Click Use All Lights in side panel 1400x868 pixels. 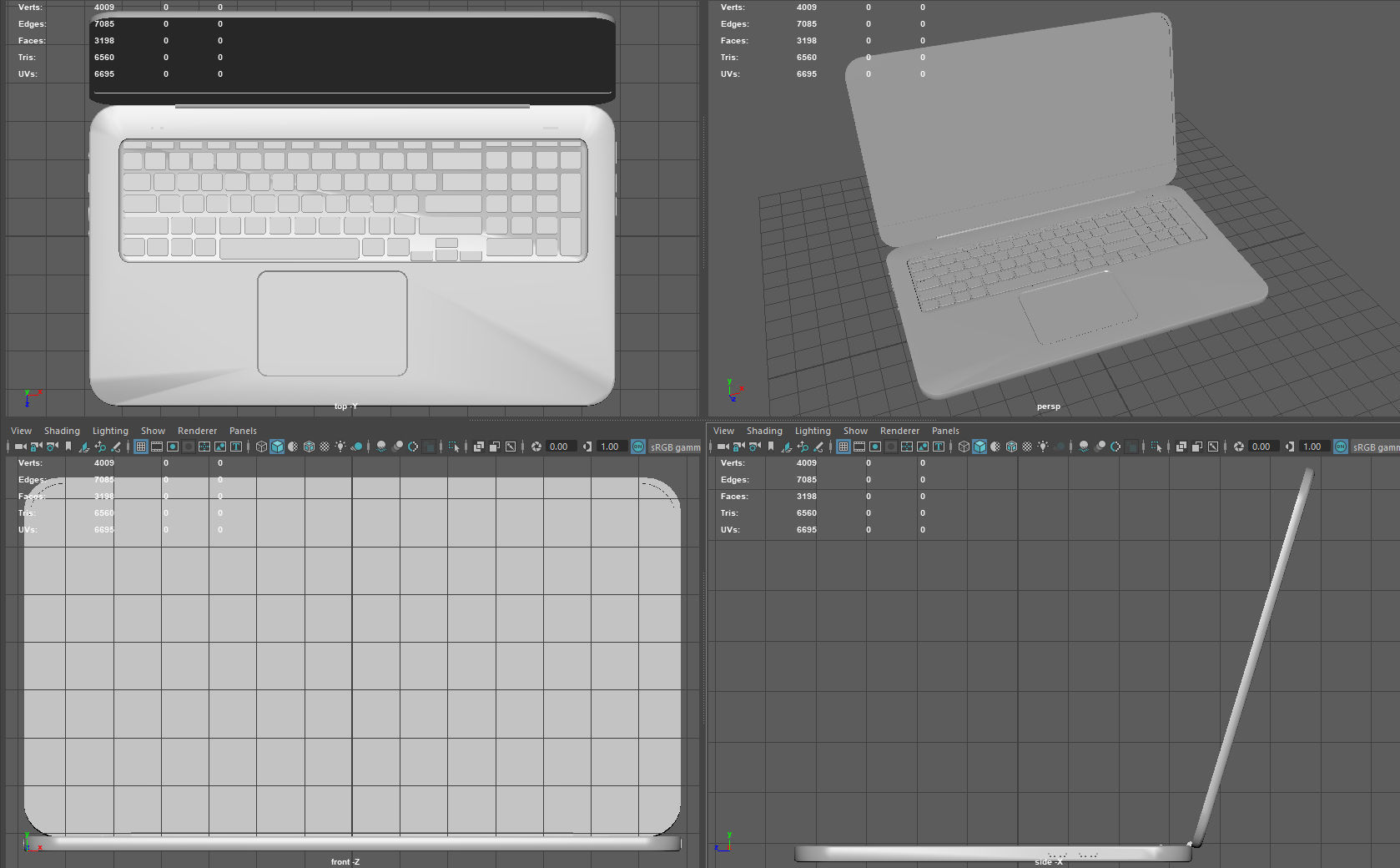1043,447
